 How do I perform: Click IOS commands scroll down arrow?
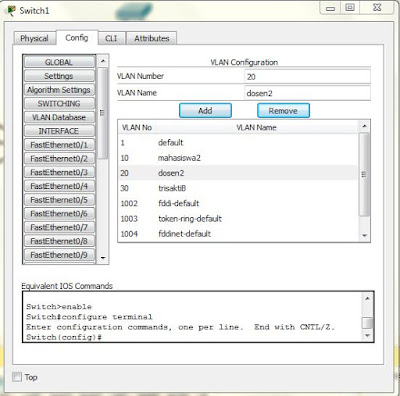point(367,335)
